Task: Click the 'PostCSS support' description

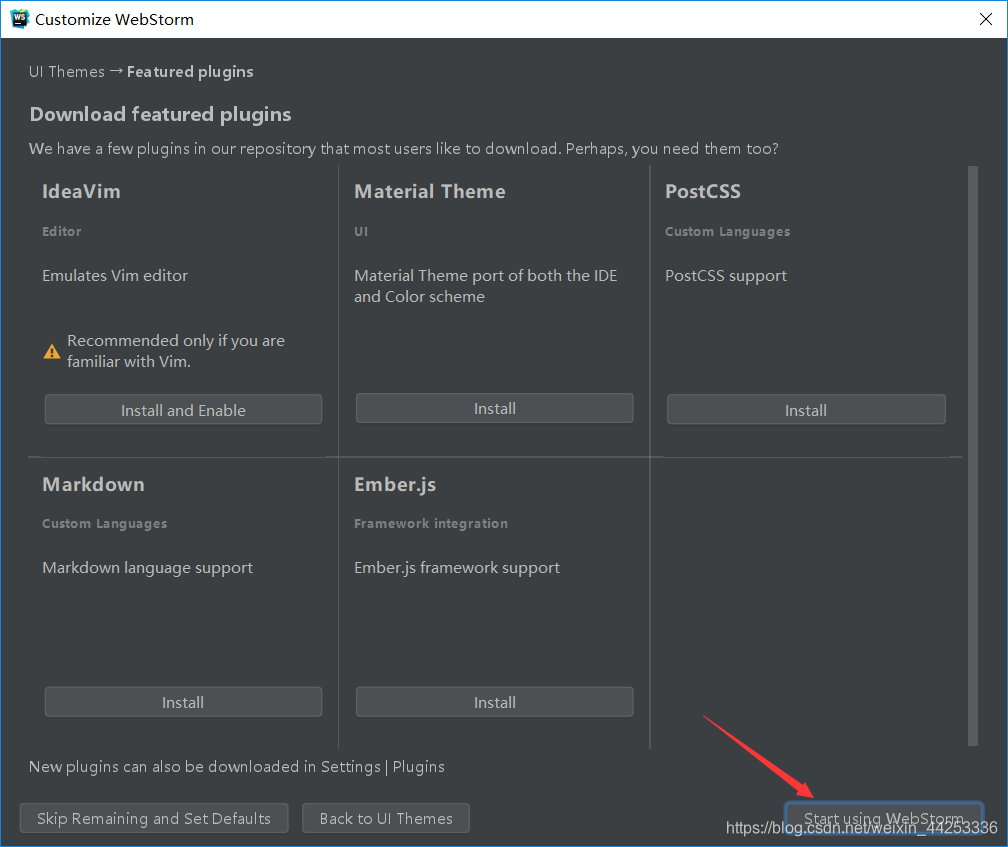Action: pos(726,276)
